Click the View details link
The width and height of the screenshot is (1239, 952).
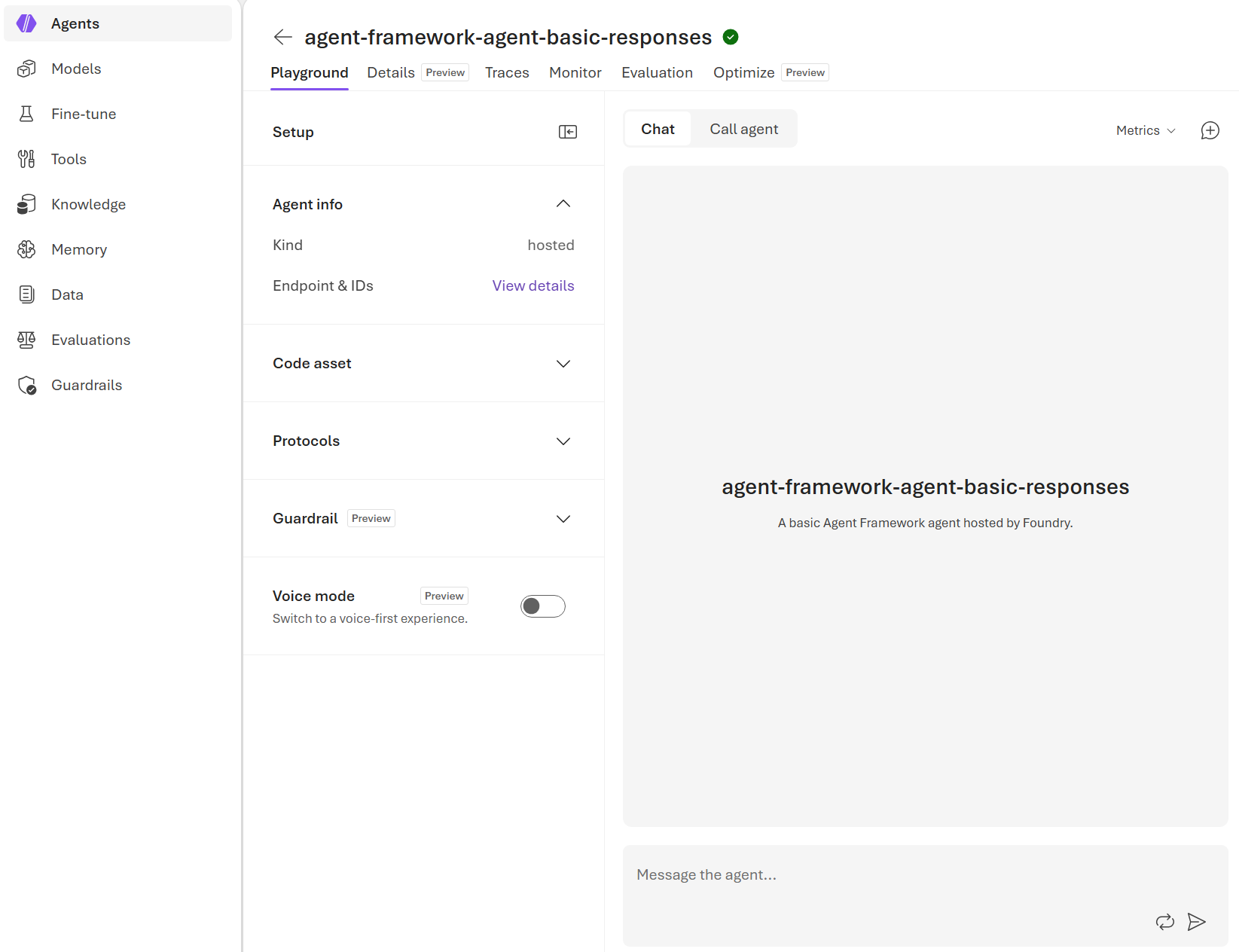click(533, 285)
